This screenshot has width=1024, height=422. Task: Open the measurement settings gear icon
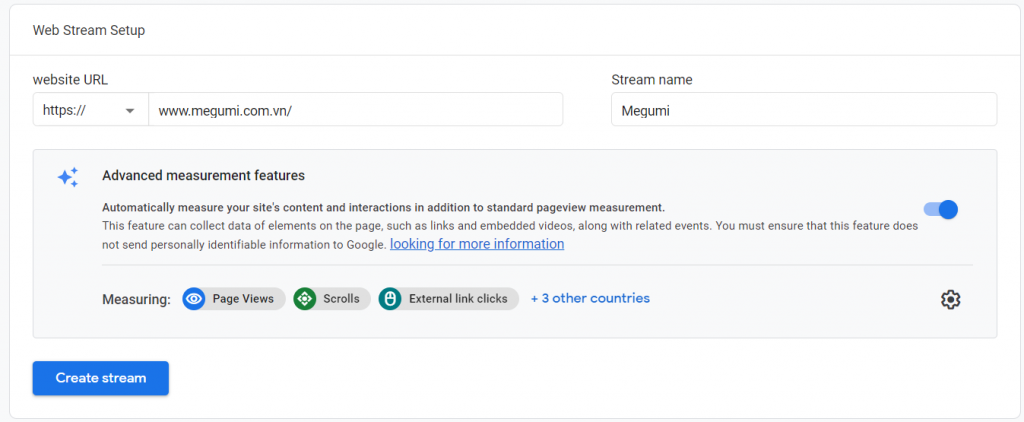(950, 299)
